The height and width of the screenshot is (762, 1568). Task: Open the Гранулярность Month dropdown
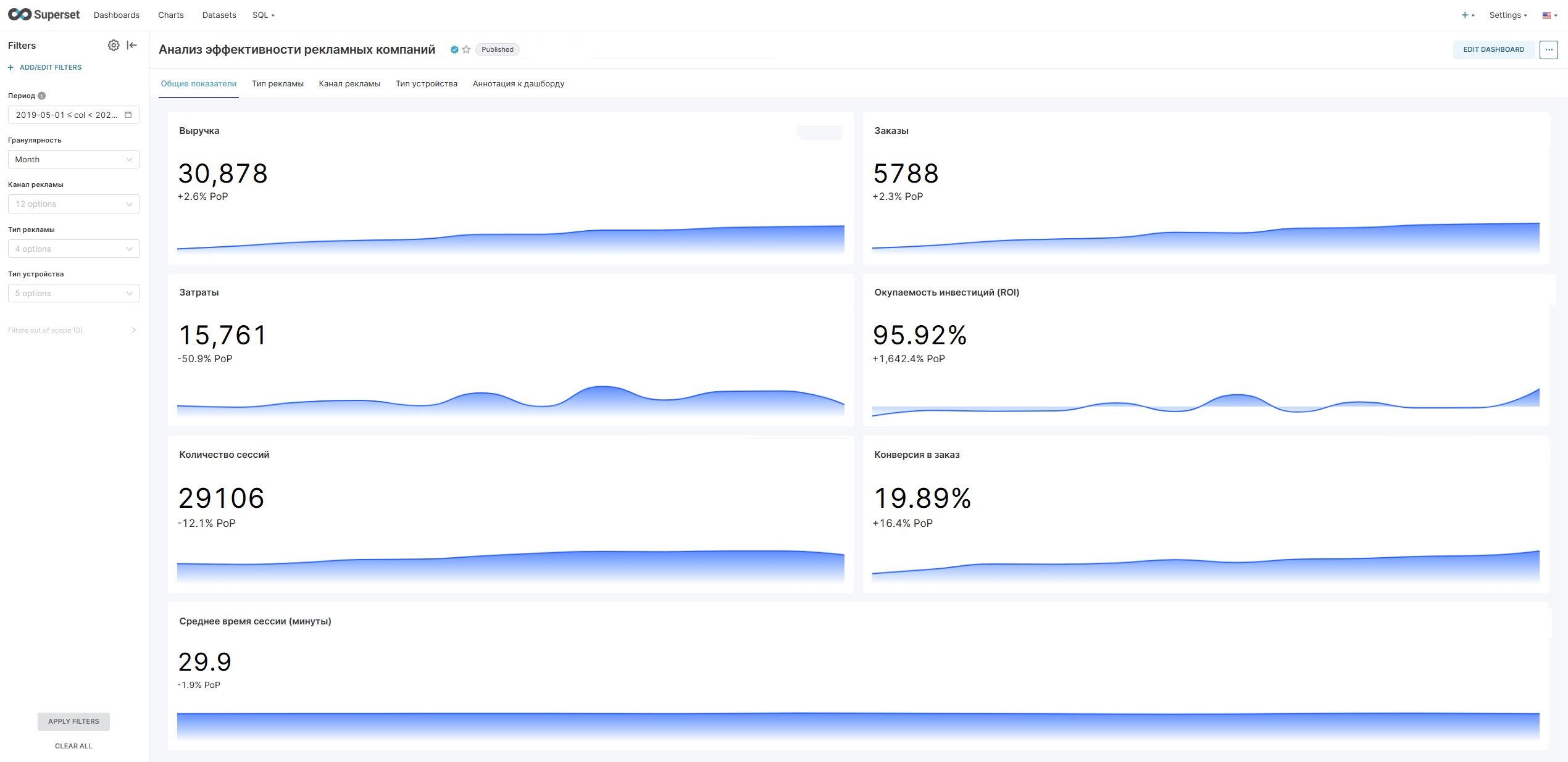click(x=73, y=159)
